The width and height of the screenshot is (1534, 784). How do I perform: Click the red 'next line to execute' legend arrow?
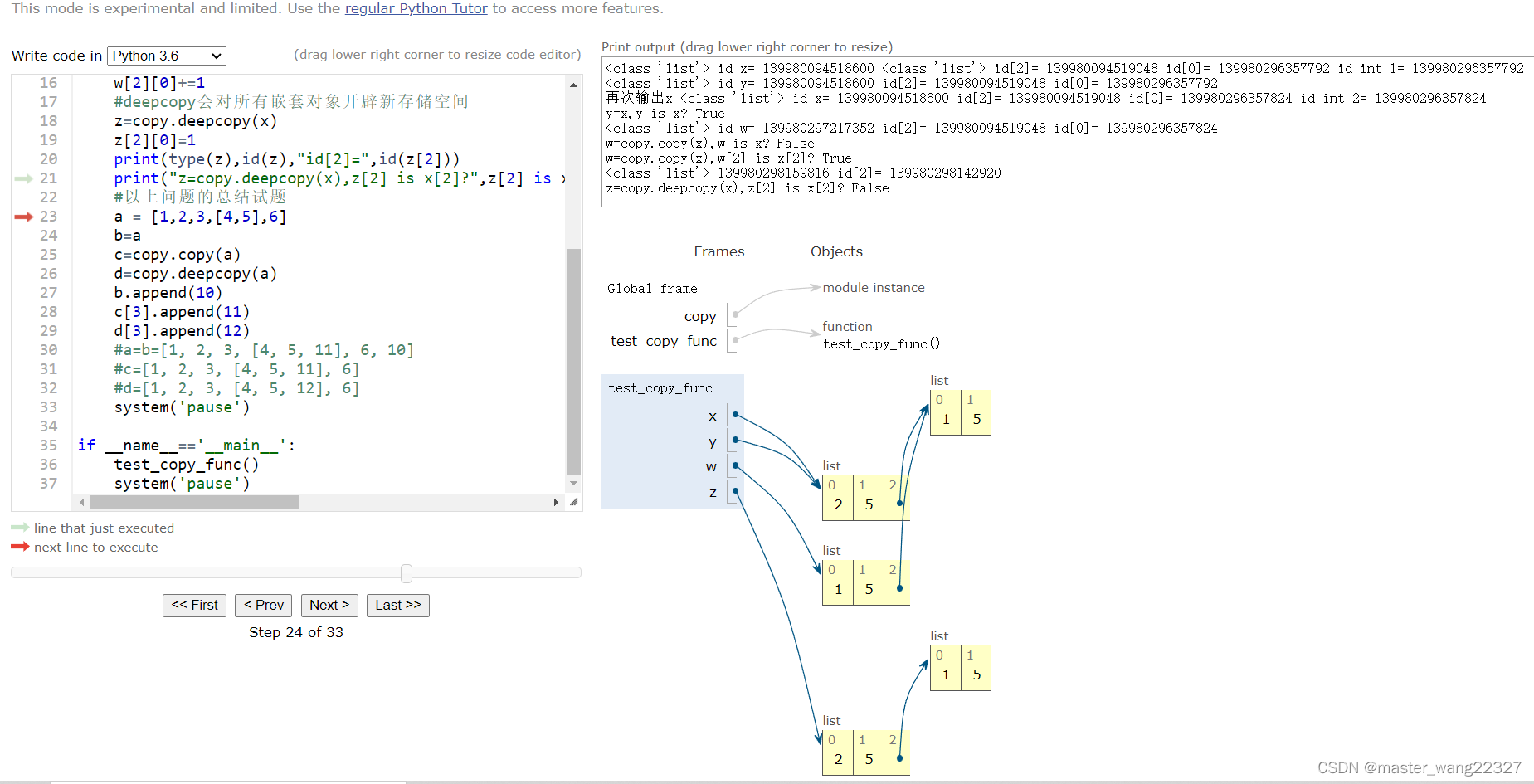point(19,547)
